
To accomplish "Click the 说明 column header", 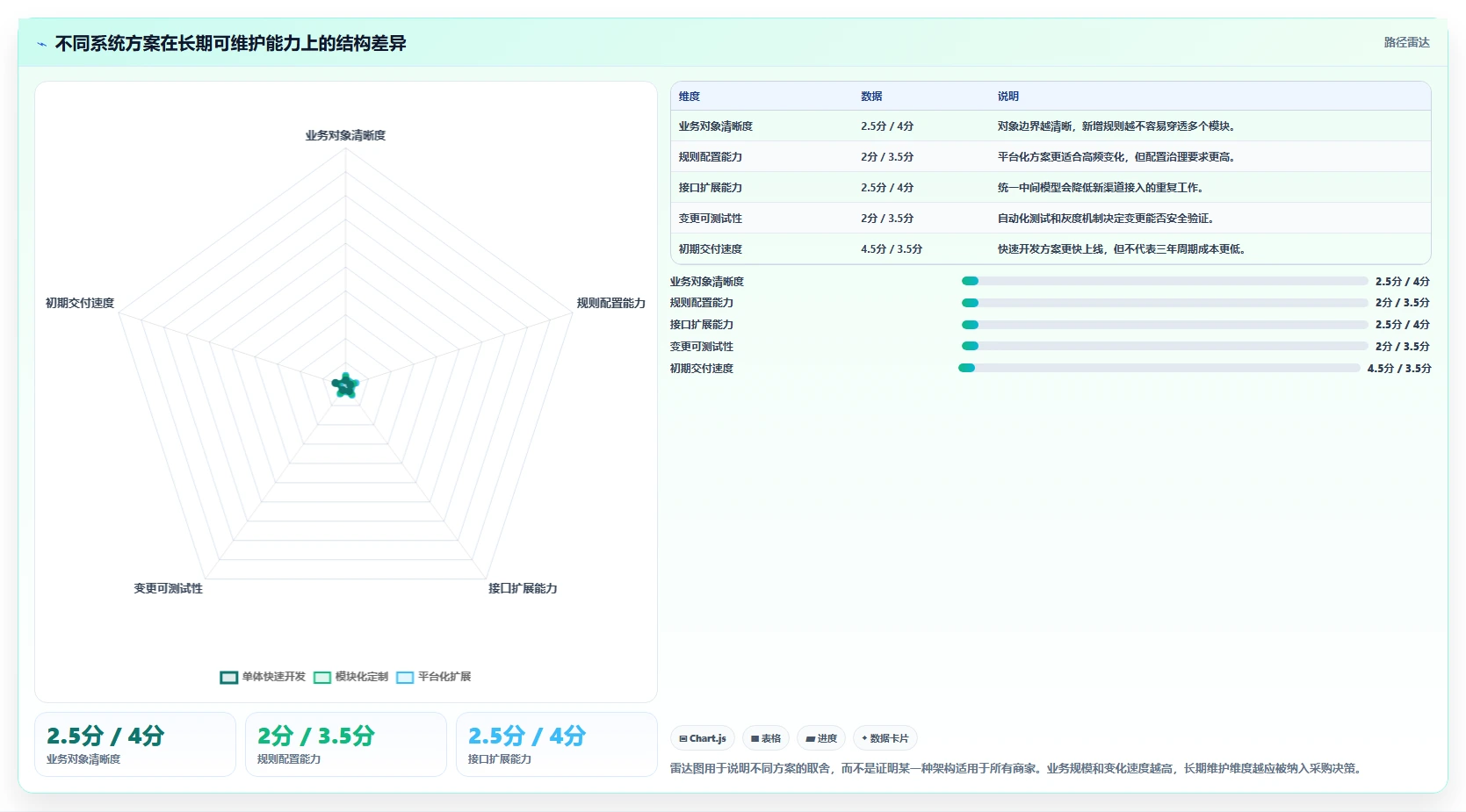I will pos(1008,97).
